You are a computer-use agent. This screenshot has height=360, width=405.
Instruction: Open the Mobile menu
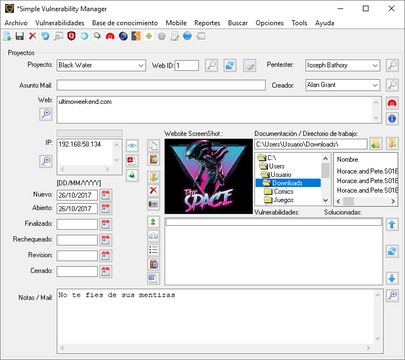(176, 23)
